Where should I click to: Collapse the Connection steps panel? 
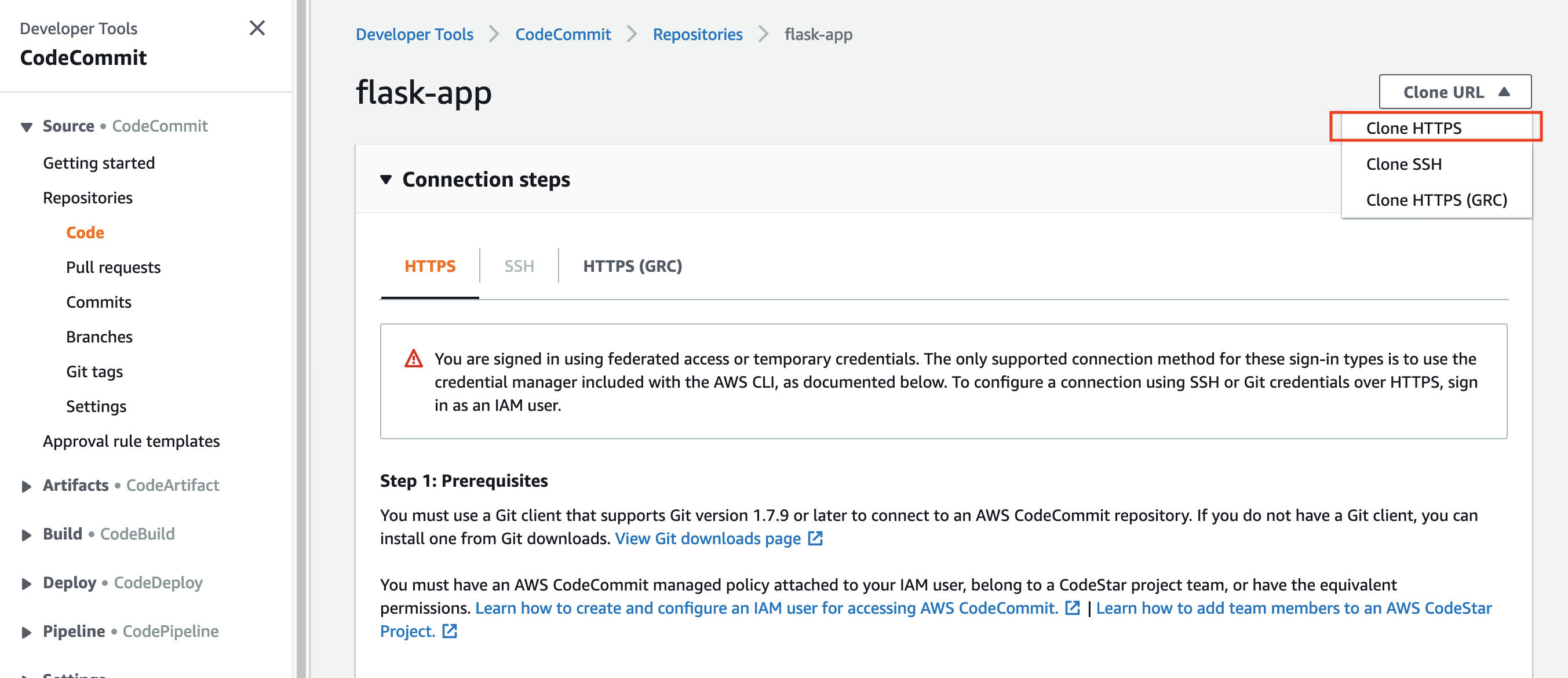point(386,180)
